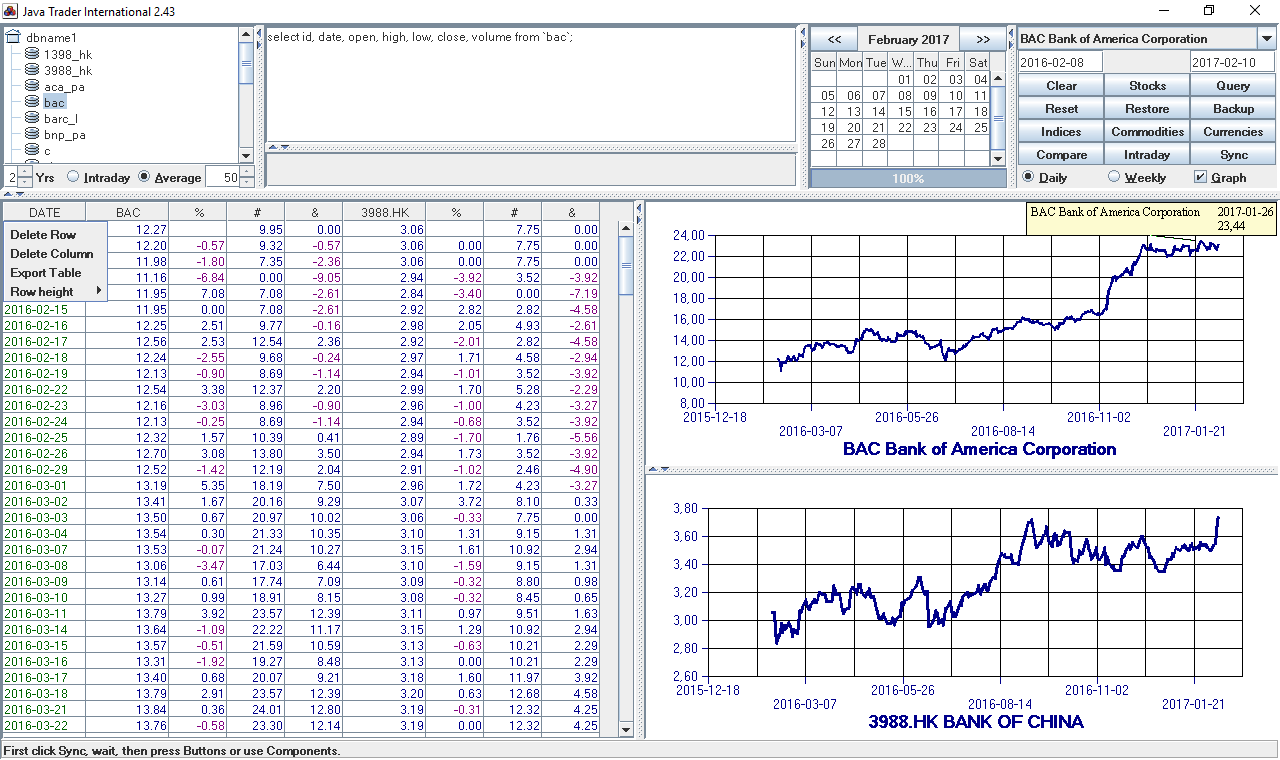
Task: Click the database icon beside bac
Action: (33, 102)
